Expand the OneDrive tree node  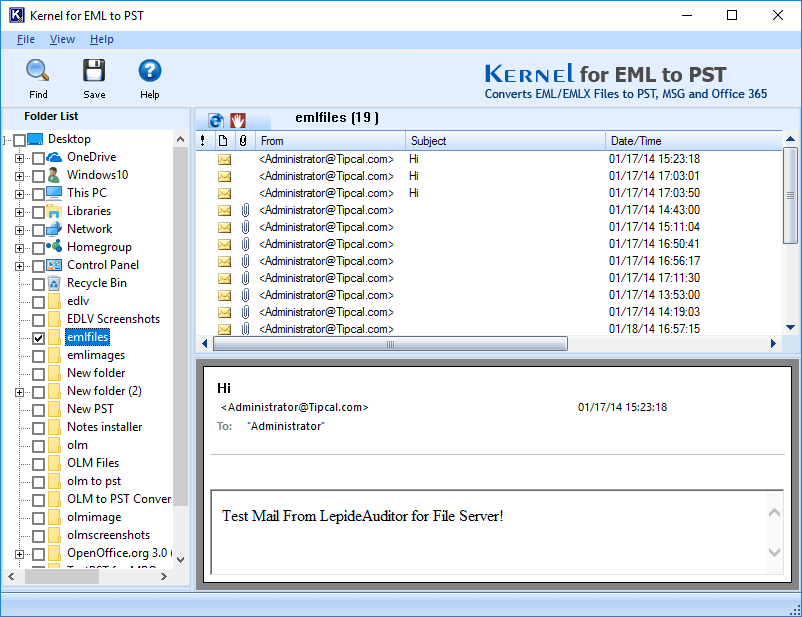click(x=19, y=159)
